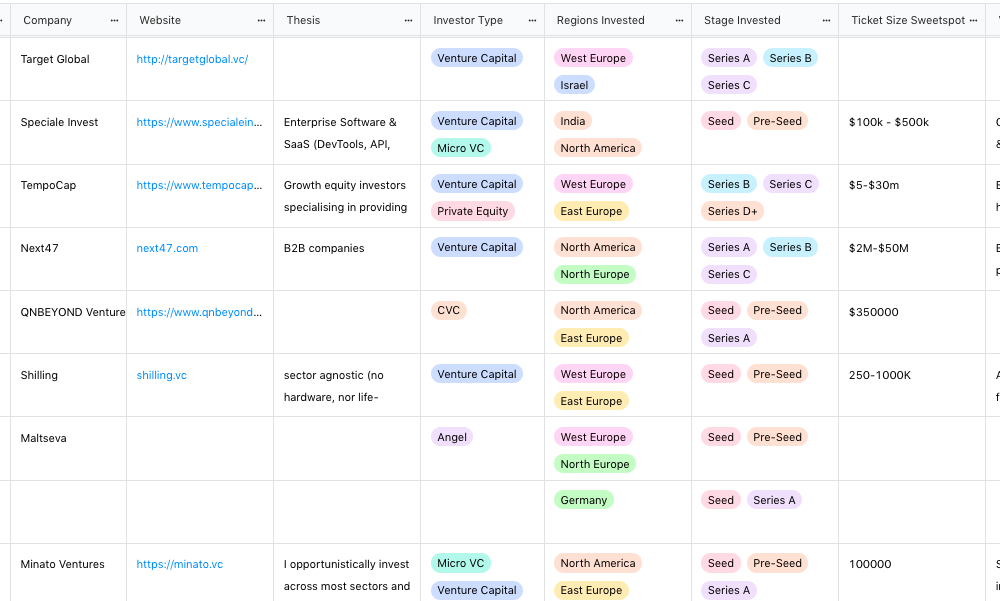1000x601 pixels.
Task: Click the "Investor Type" column header label
Action: coord(467,20)
